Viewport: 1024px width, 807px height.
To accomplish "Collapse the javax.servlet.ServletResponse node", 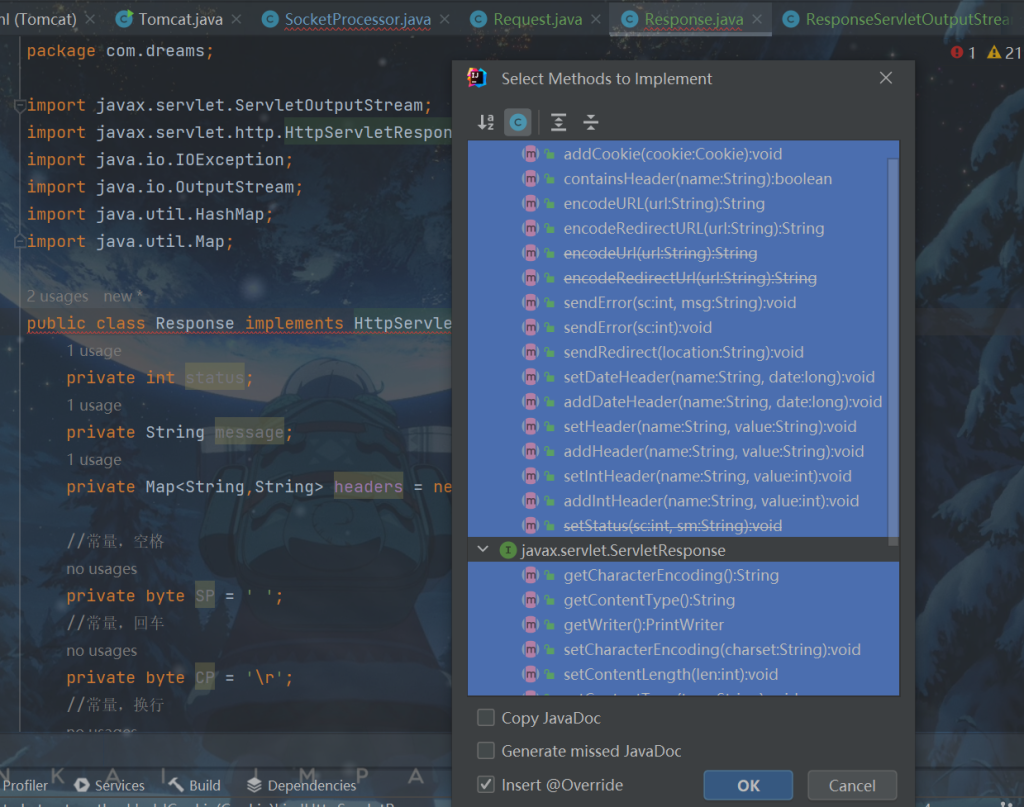I will click(x=483, y=550).
